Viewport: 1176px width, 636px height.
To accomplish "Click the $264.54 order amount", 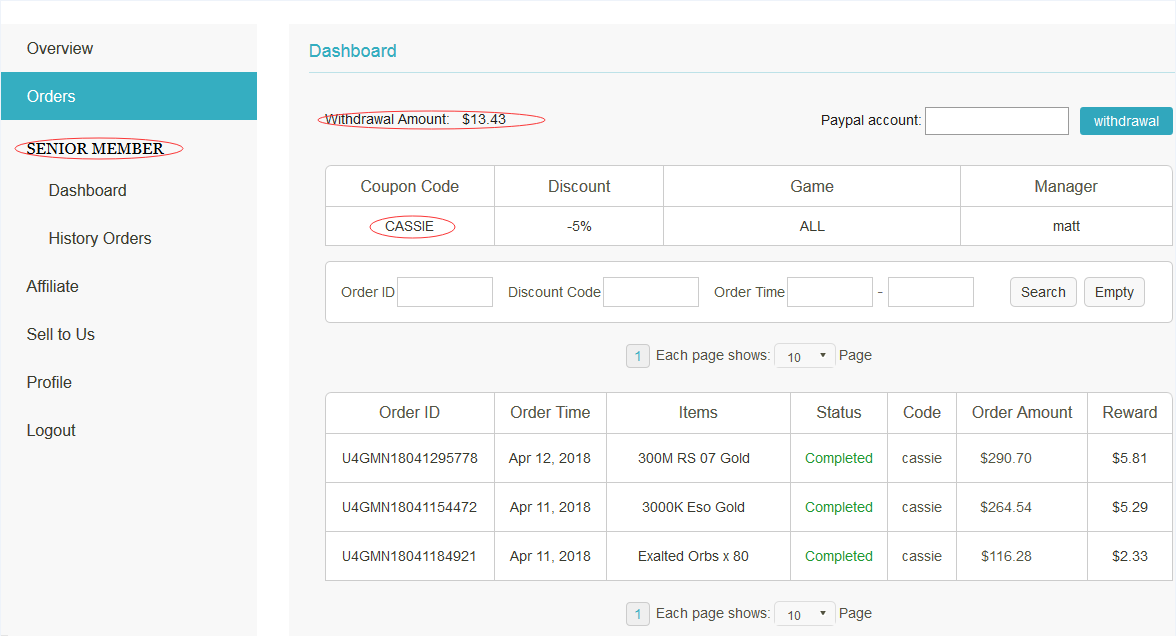I will click(1006, 507).
